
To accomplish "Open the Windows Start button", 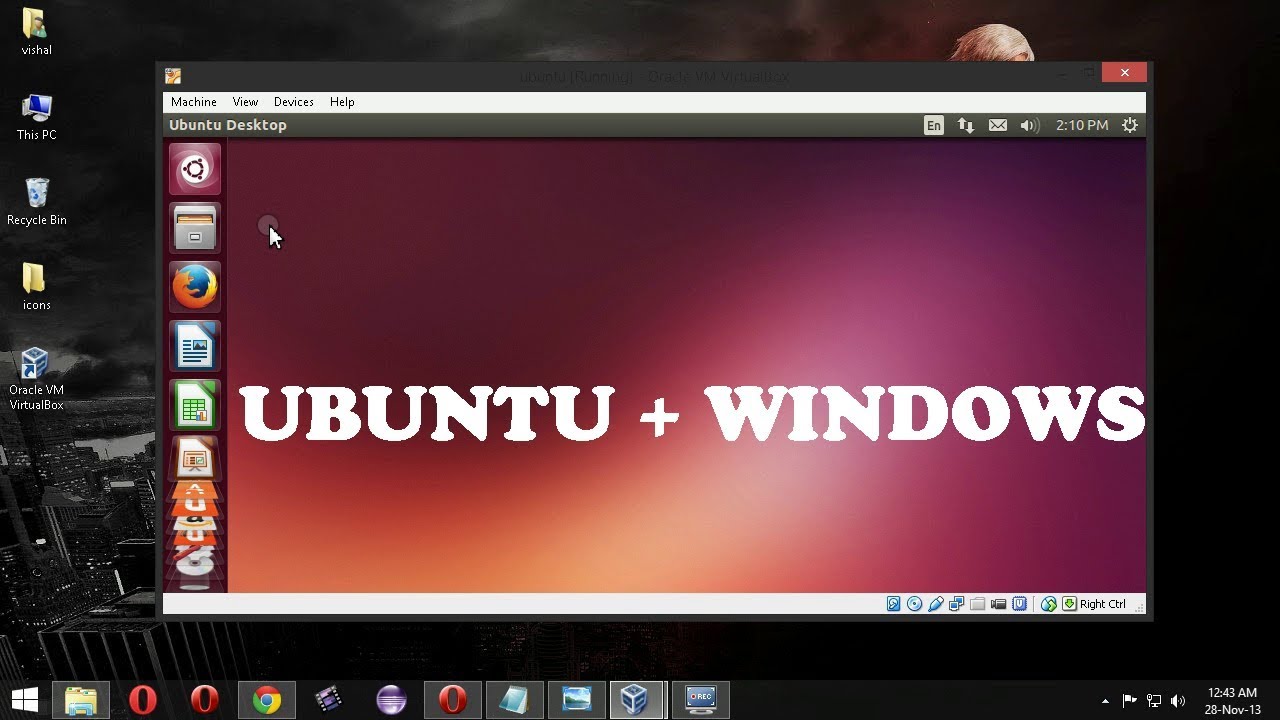I will coord(25,700).
